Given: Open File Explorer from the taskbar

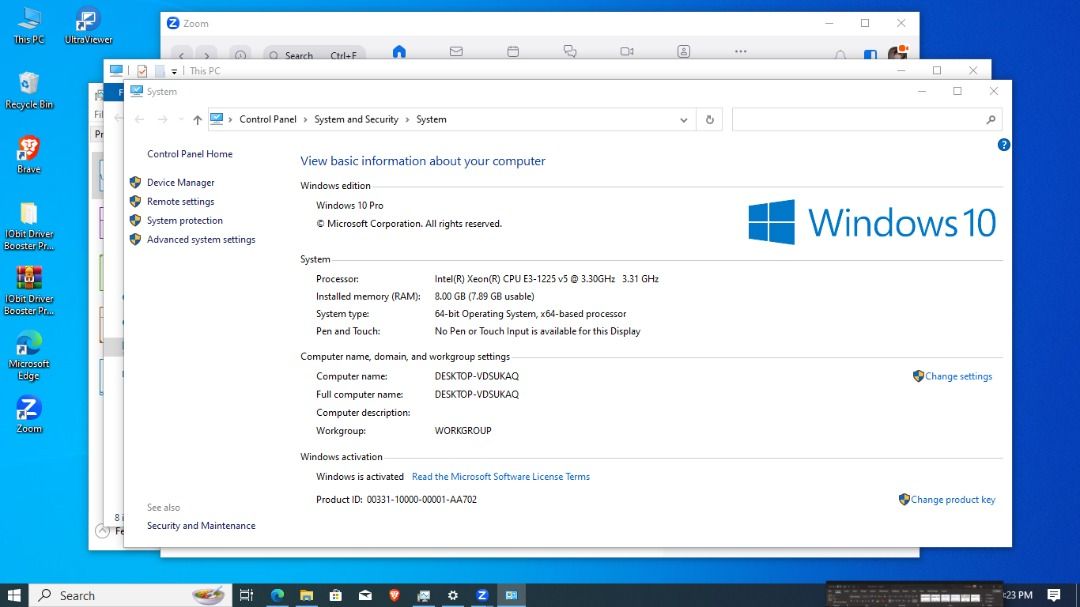Looking at the screenshot, I should click(307, 595).
